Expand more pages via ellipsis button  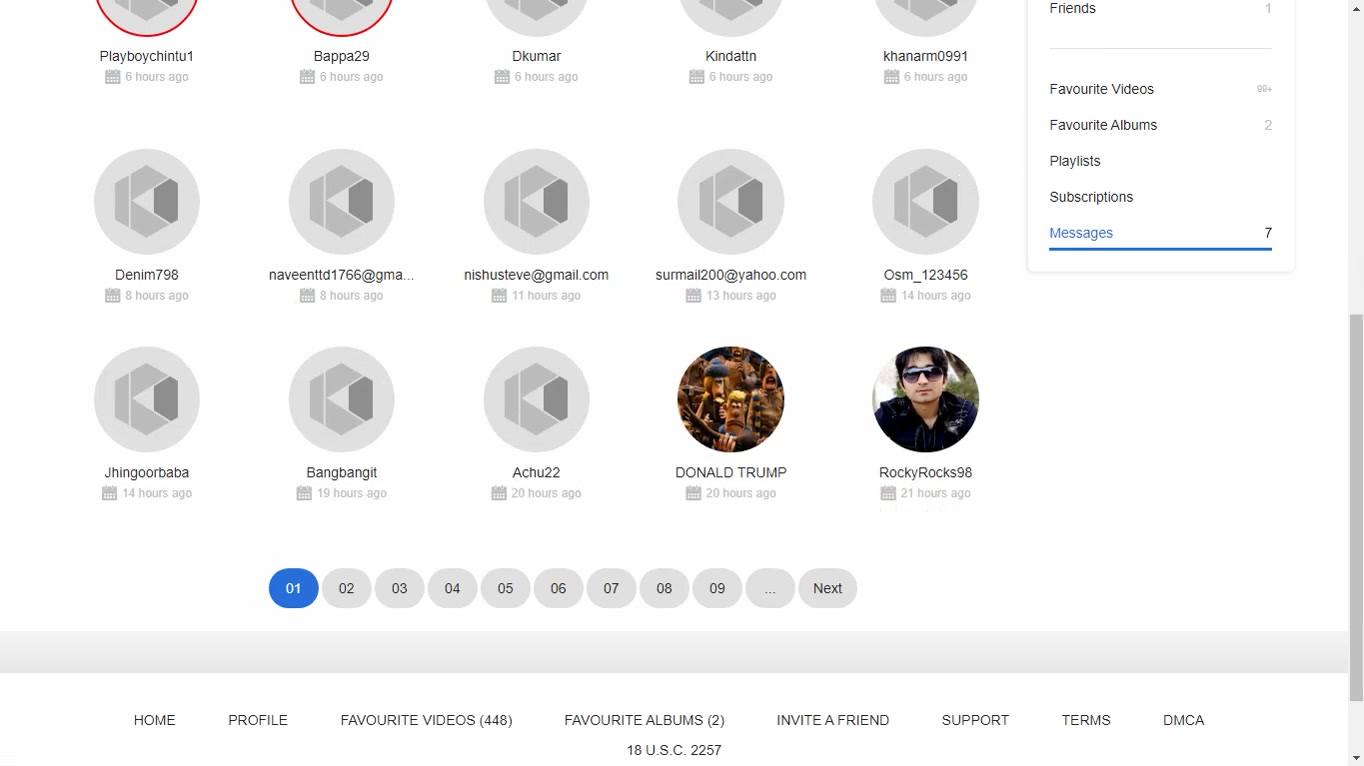(x=770, y=588)
